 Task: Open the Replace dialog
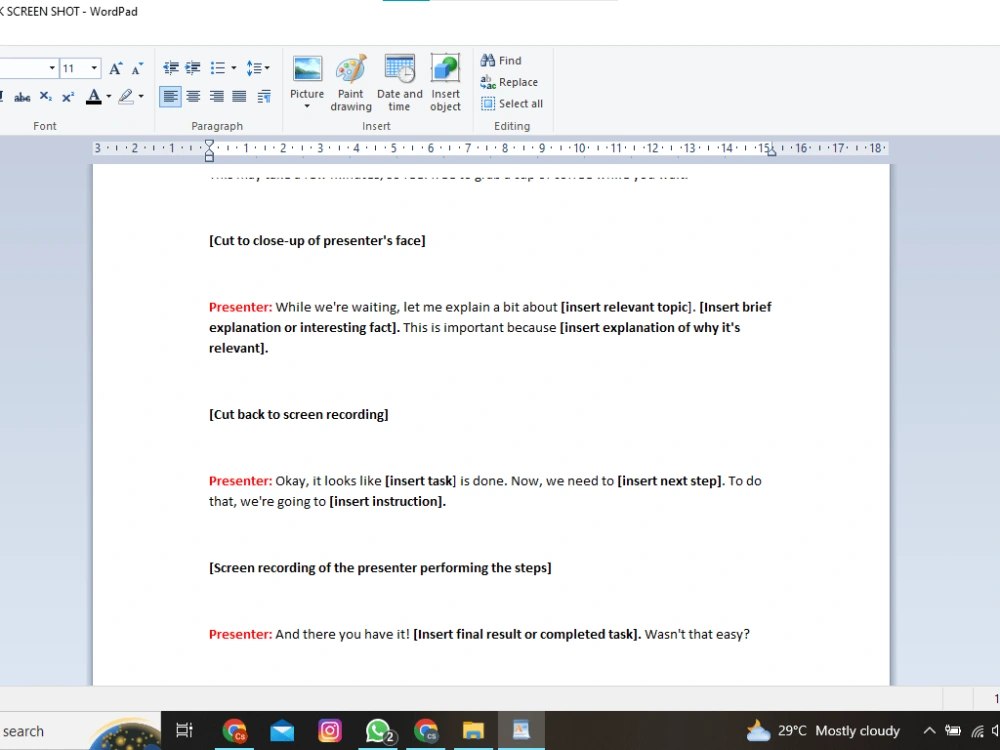pos(509,82)
